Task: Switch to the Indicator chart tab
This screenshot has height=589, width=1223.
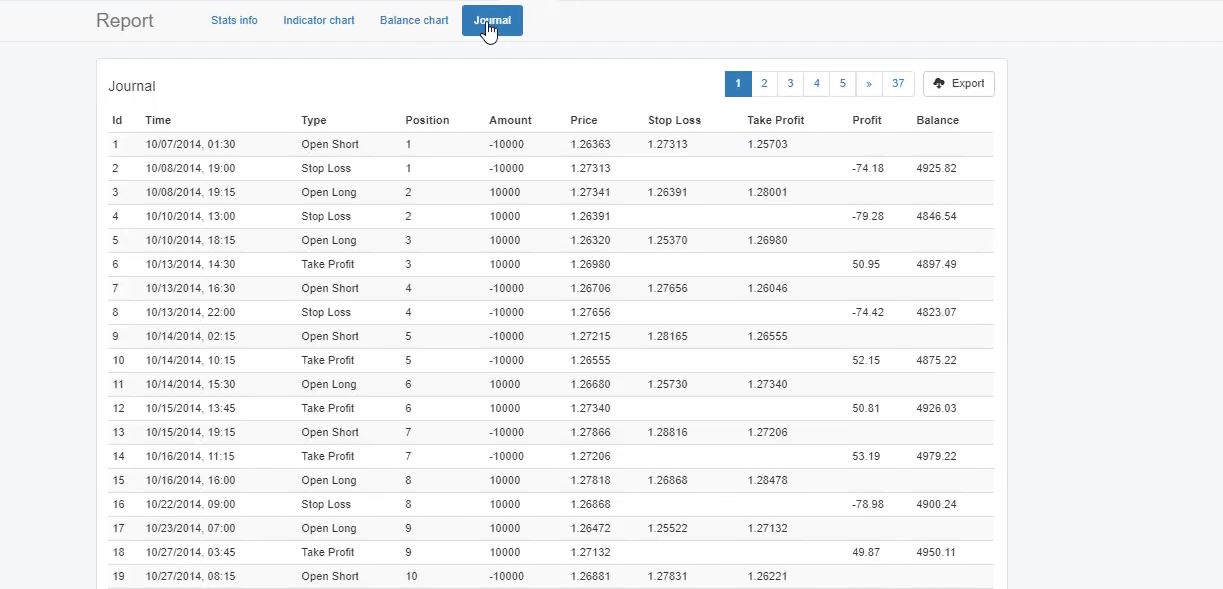Action: coord(319,20)
